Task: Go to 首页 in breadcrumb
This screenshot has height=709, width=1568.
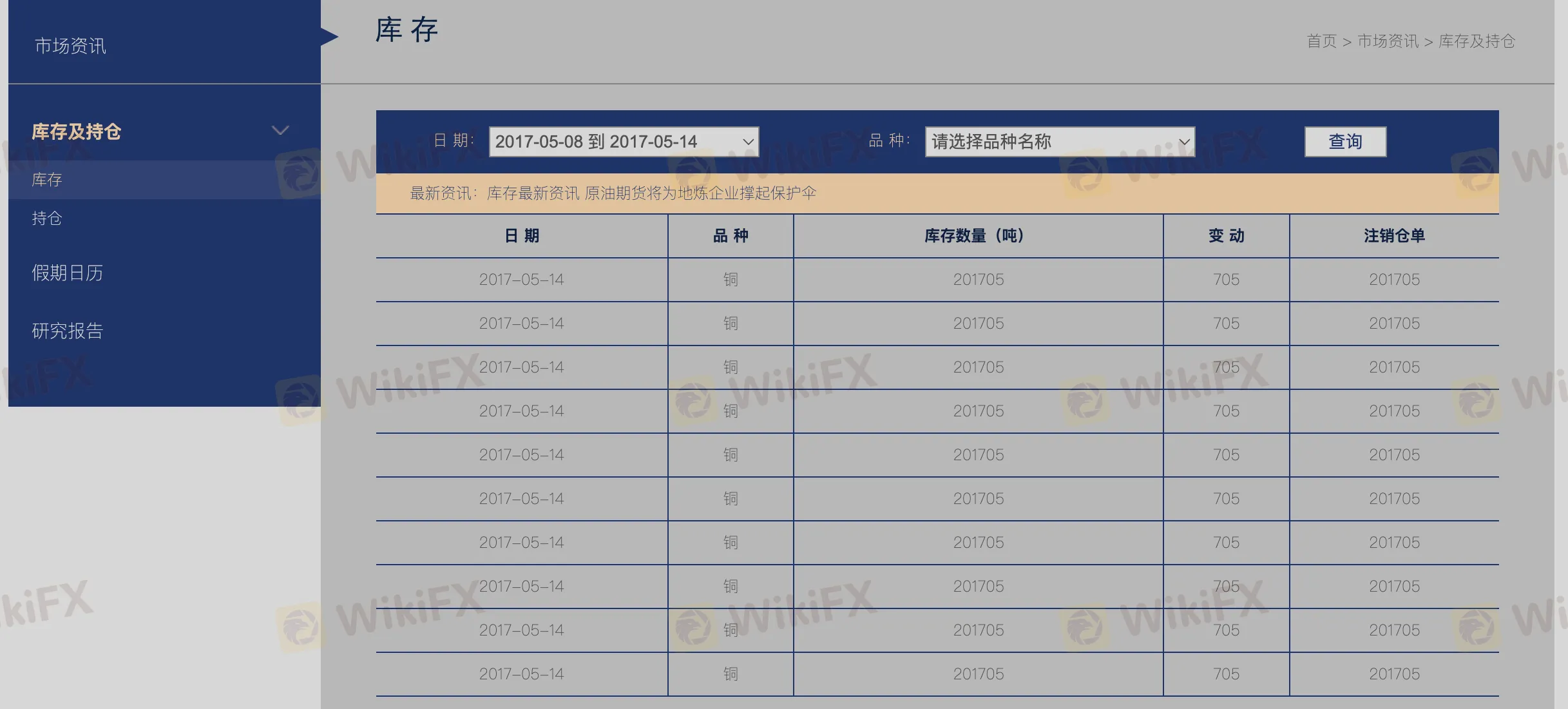Action: pyautogui.click(x=1321, y=41)
